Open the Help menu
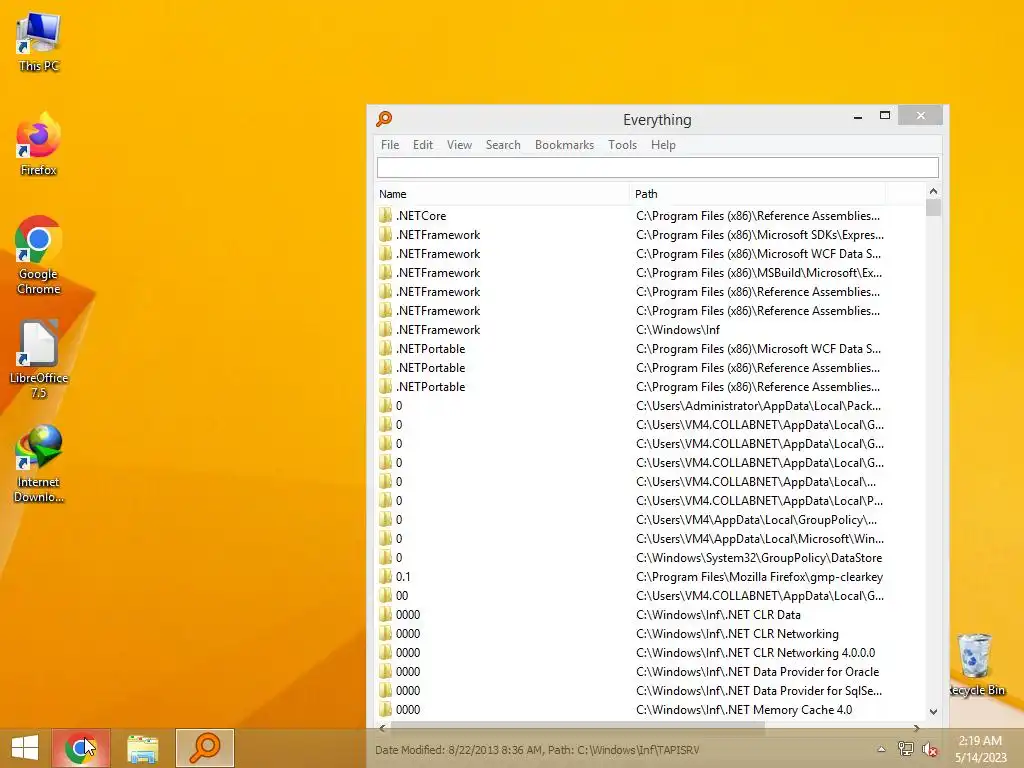 point(663,145)
